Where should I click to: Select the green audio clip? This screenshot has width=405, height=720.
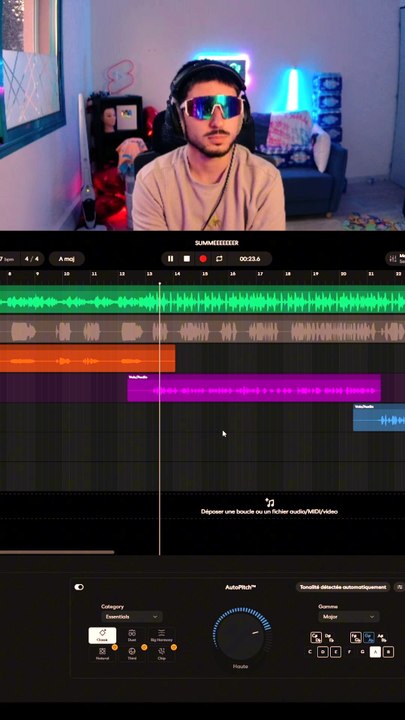[x=202, y=299]
